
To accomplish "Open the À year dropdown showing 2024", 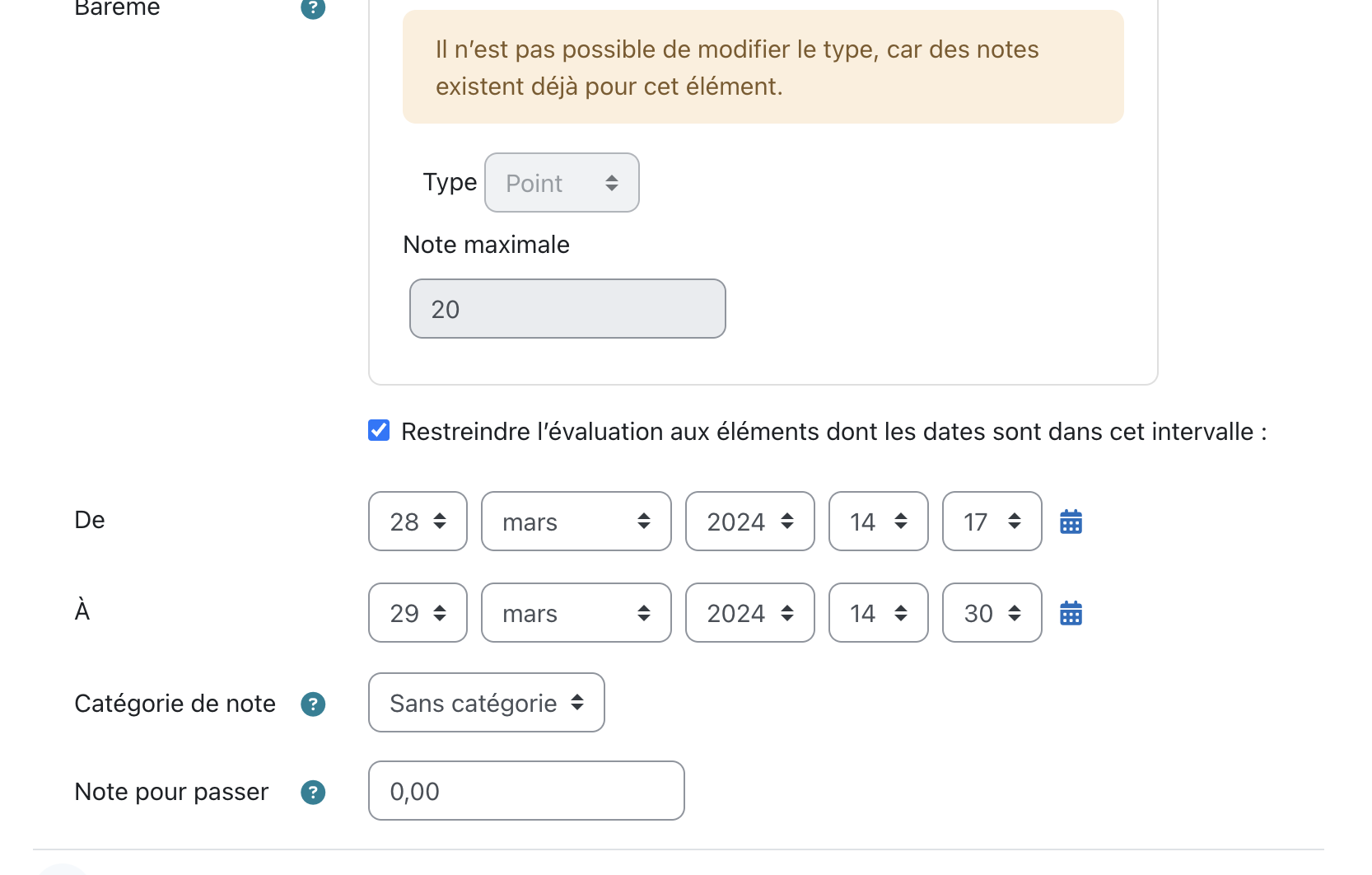I will pyautogui.click(x=750, y=613).
